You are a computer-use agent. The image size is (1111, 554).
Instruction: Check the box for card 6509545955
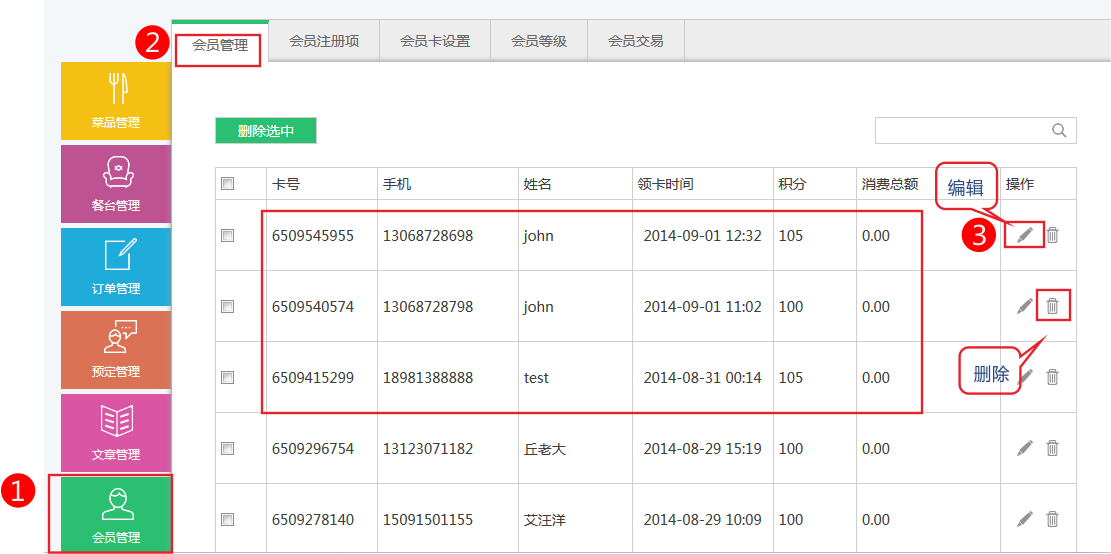point(227,236)
